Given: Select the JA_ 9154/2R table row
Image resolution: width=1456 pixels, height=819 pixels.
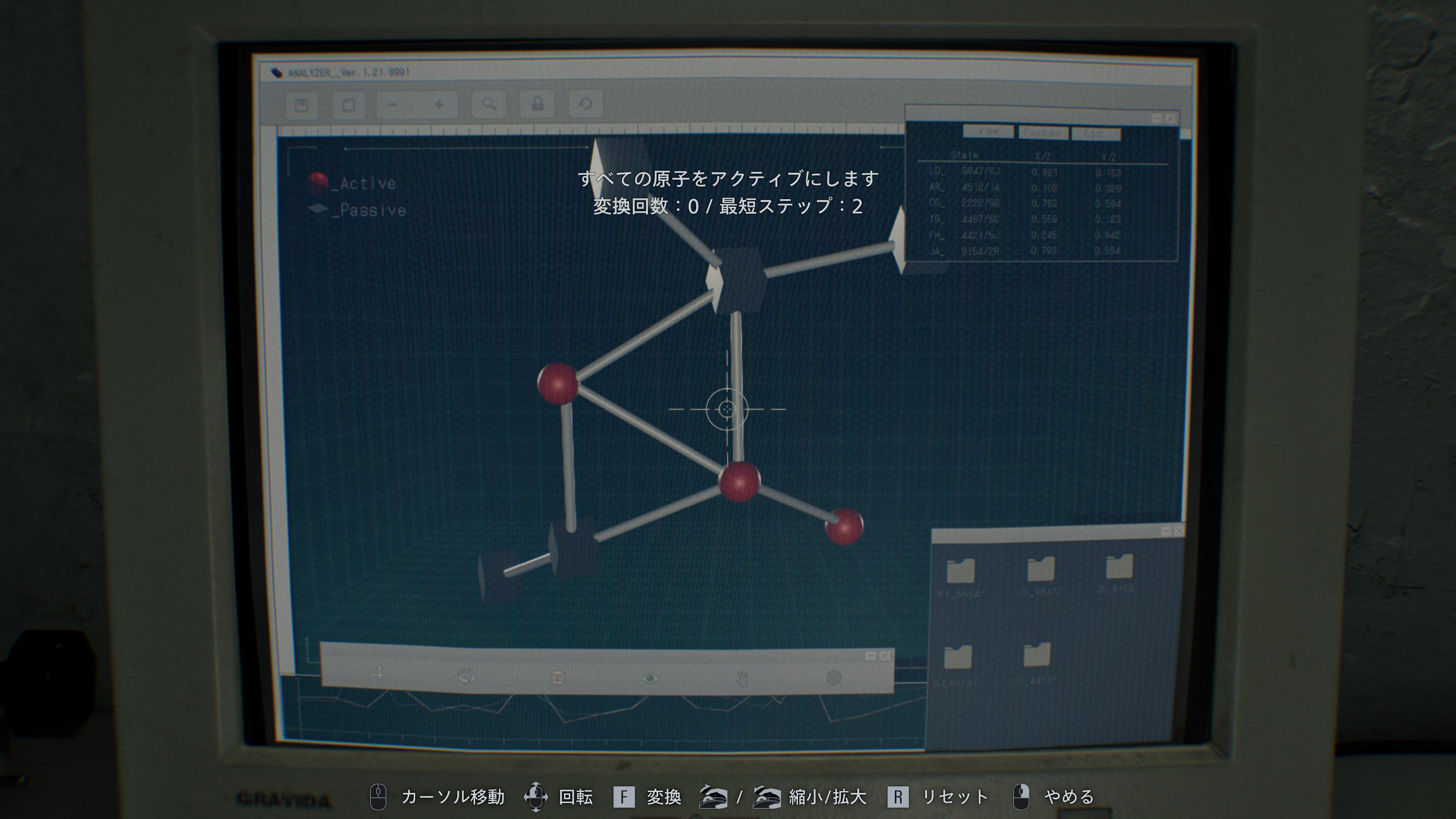Looking at the screenshot, I should point(1025,250).
